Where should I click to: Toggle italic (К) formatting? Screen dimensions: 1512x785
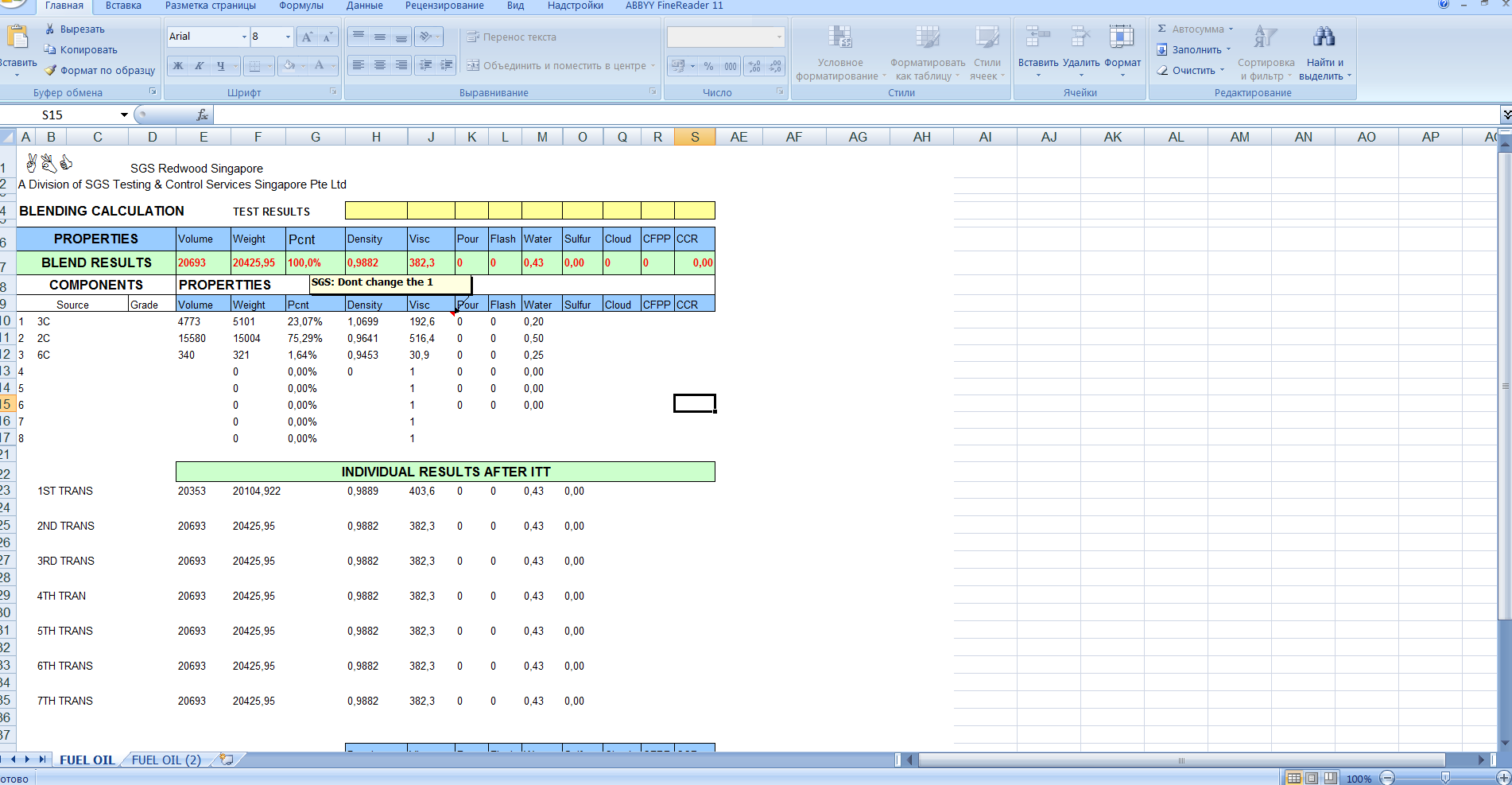200,66
